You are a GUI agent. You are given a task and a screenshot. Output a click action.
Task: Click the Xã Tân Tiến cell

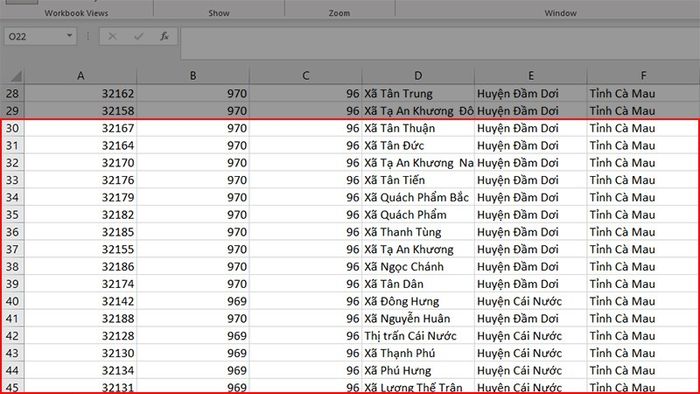point(418,180)
